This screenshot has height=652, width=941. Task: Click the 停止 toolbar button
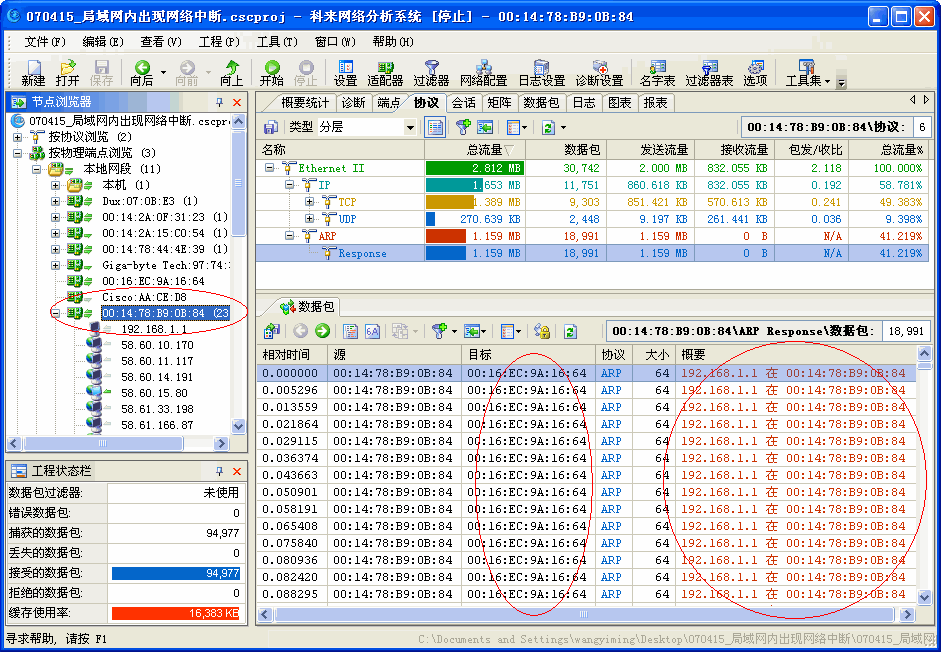point(306,70)
